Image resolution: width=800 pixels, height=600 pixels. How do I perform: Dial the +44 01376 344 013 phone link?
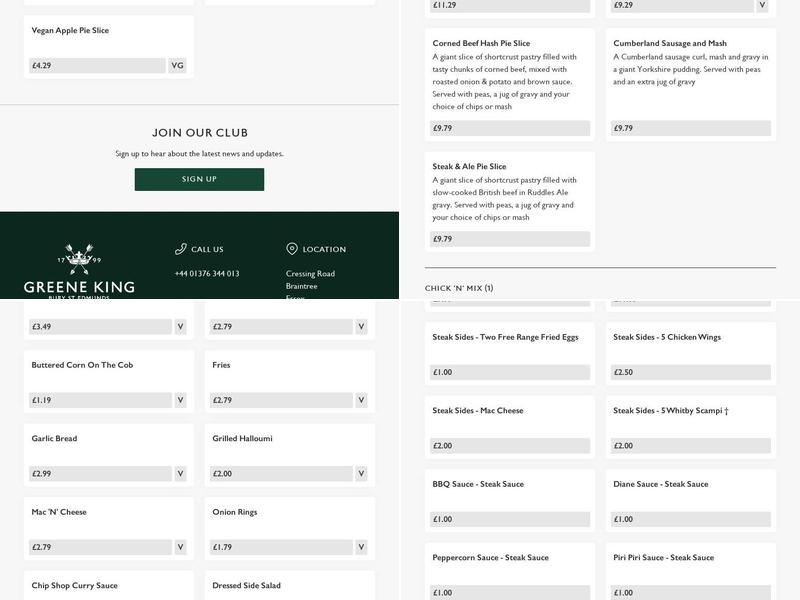click(206, 274)
